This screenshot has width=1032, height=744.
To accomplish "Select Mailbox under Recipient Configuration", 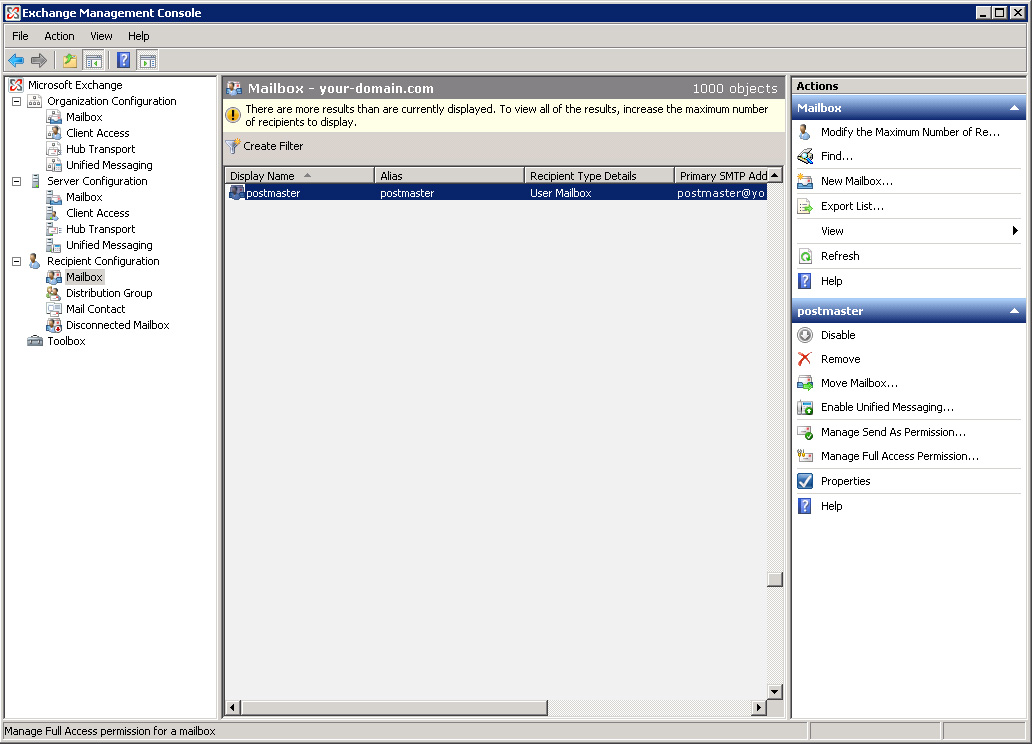I will [x=84, y=277].
